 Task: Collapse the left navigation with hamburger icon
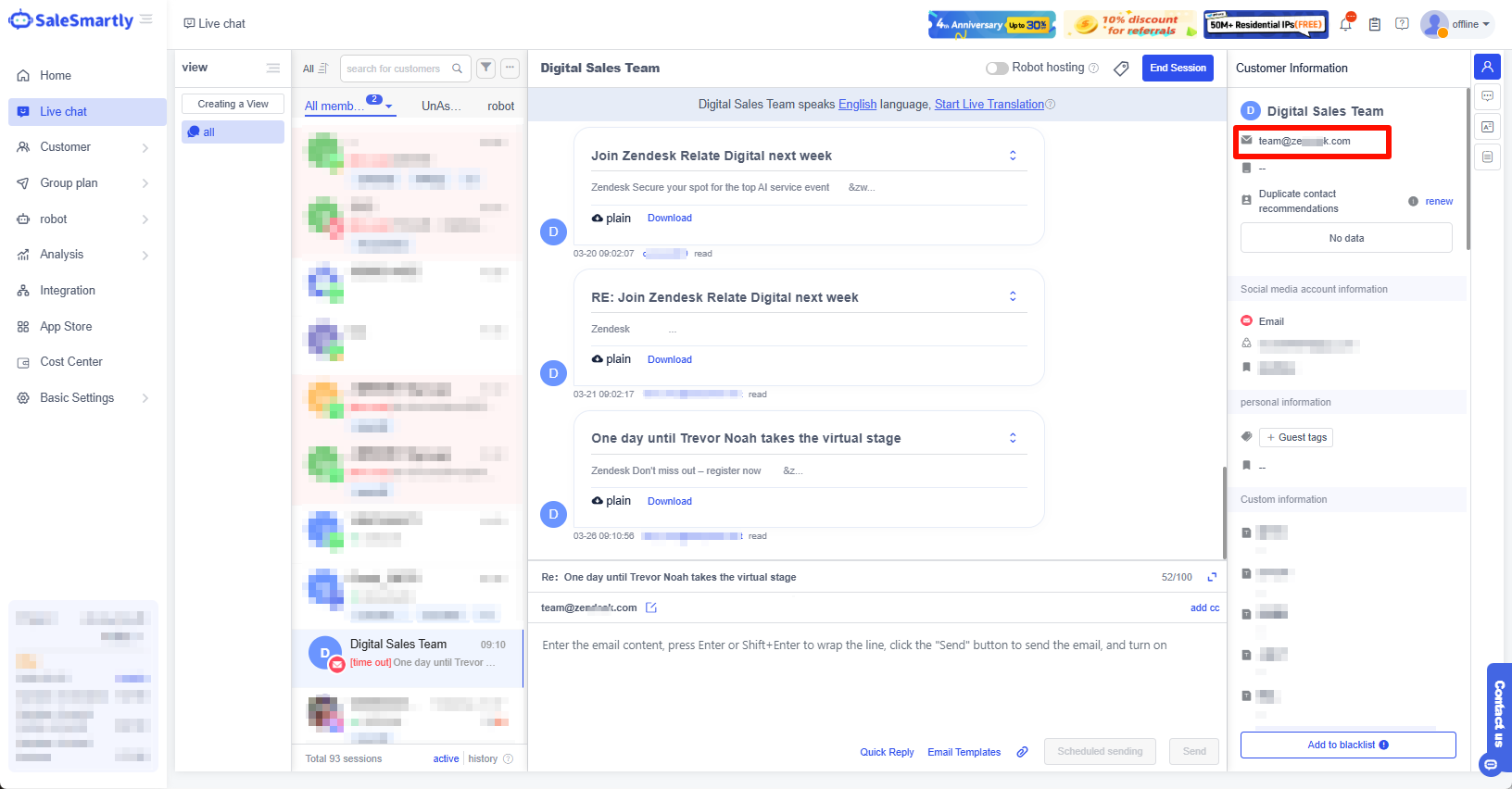(x=146, y=19)
